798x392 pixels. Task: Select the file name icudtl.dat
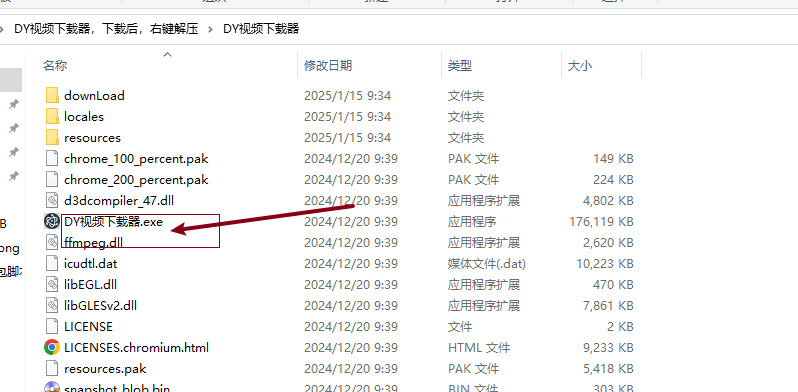(x=91, y=264)
